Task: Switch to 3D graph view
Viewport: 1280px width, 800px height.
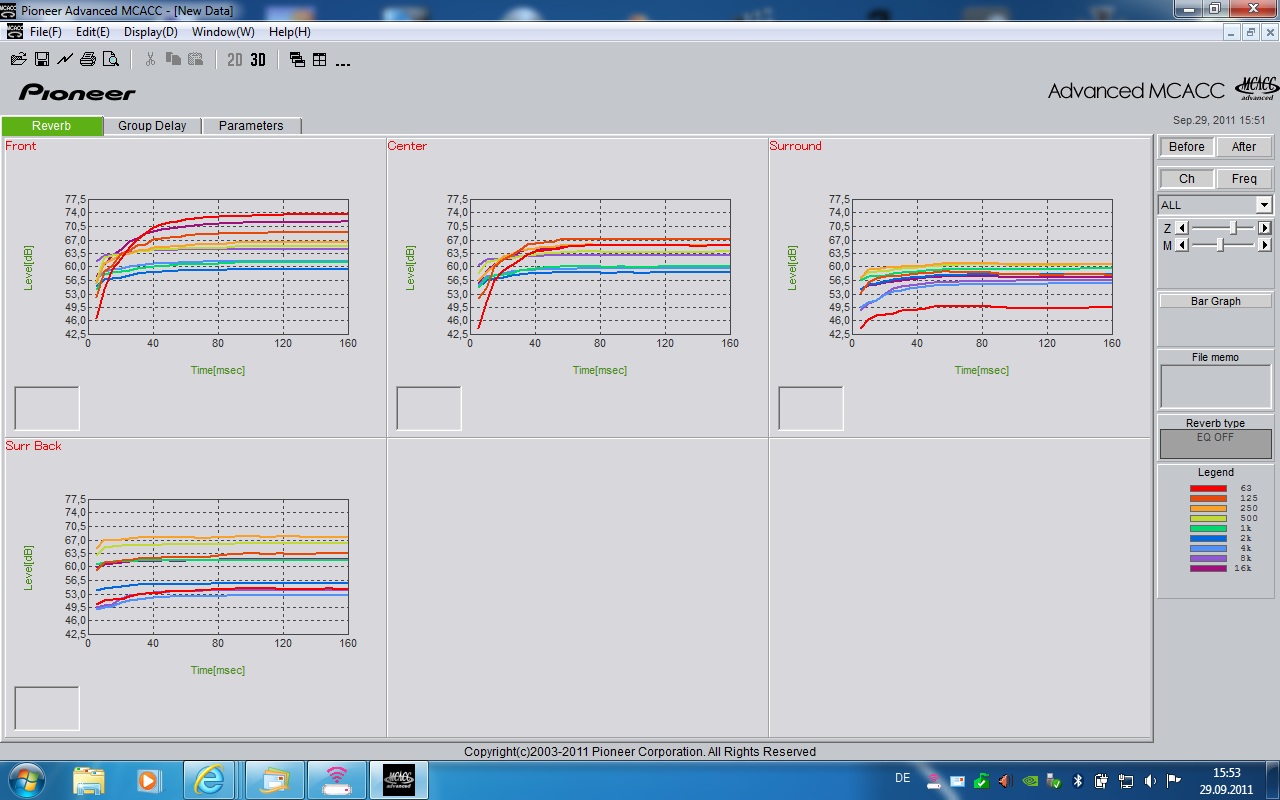Action: tap(258, 60)
